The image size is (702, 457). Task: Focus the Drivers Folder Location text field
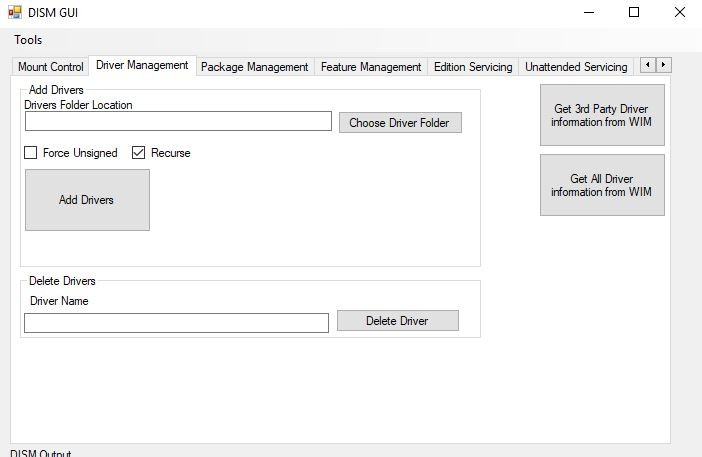[x=178, y=121]
